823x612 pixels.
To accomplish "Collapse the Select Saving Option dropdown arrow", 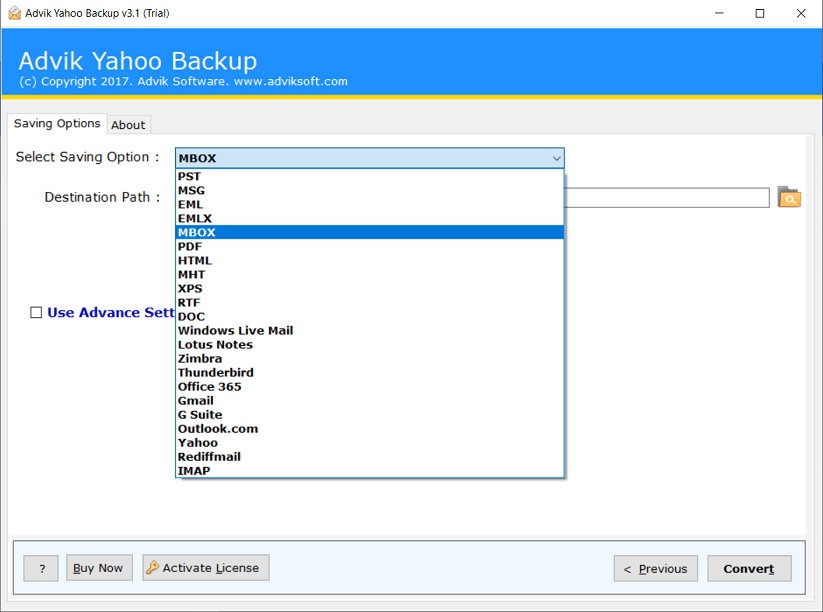I will pyautogui.click(x=556, y=158).
